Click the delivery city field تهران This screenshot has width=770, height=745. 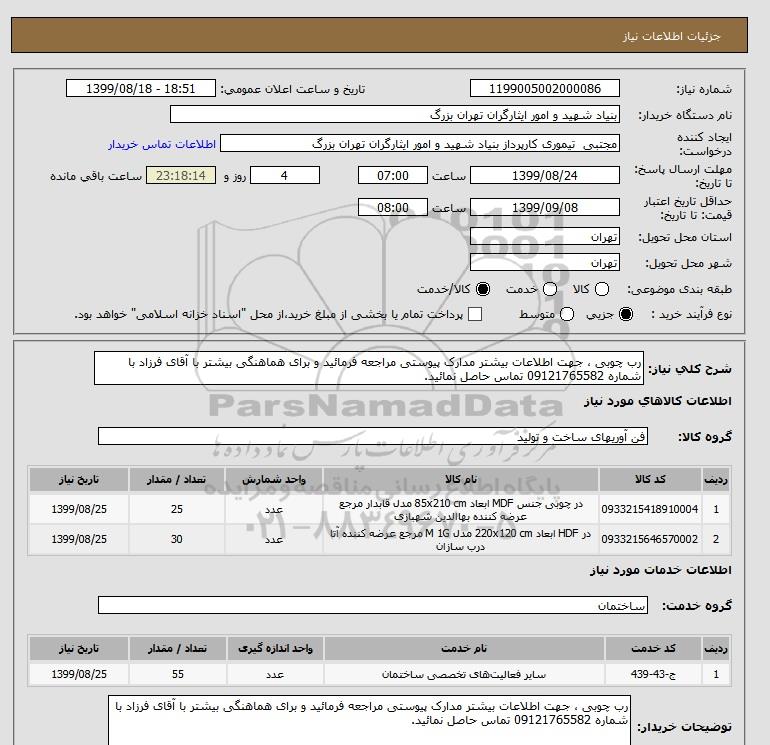[x=545, y=263]
